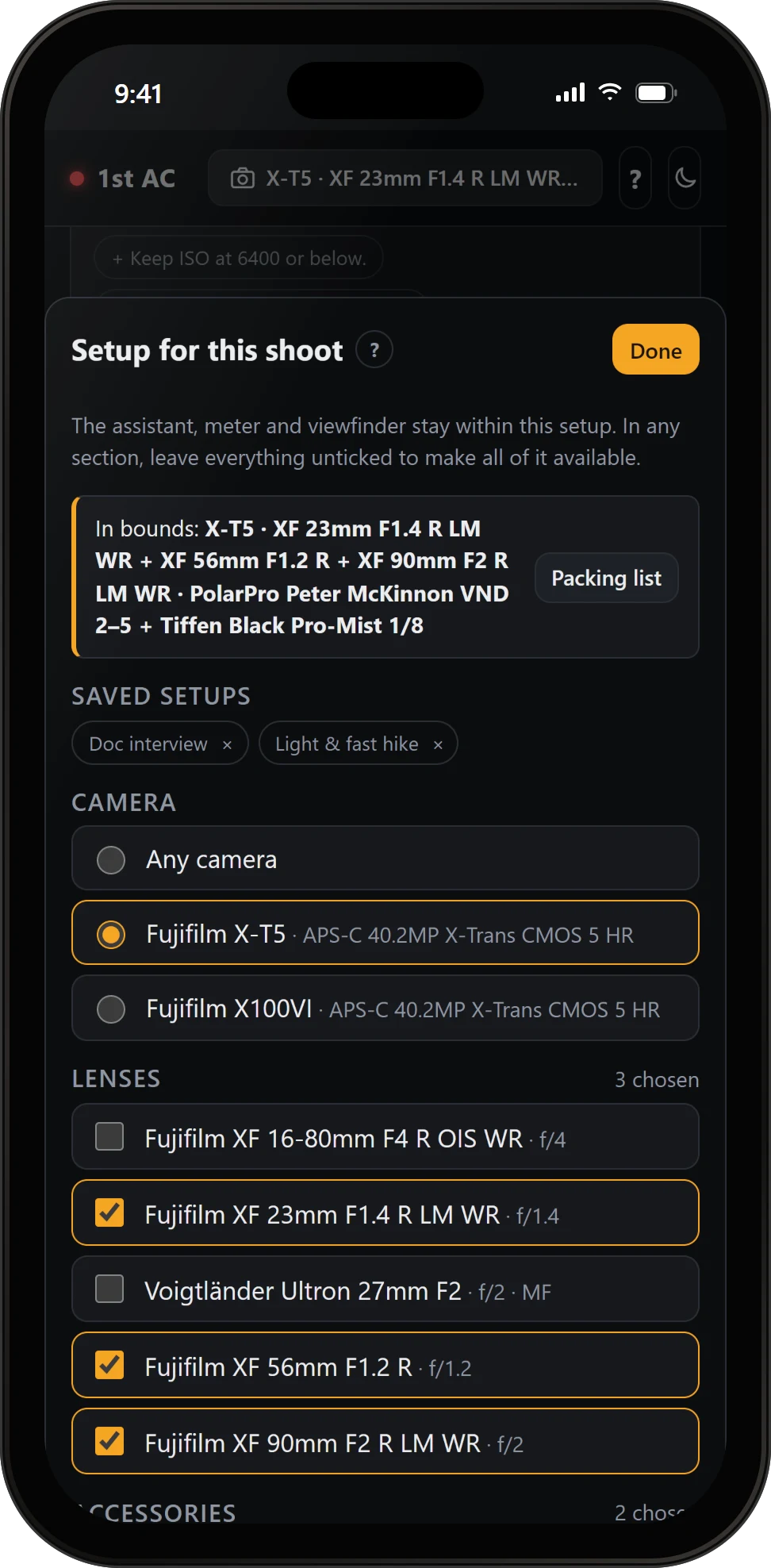Viewport: 771px width, 1568px height.
Task: Uncheck the XF 23mm F1.4 R LM WR lens
Action: 385,1213
